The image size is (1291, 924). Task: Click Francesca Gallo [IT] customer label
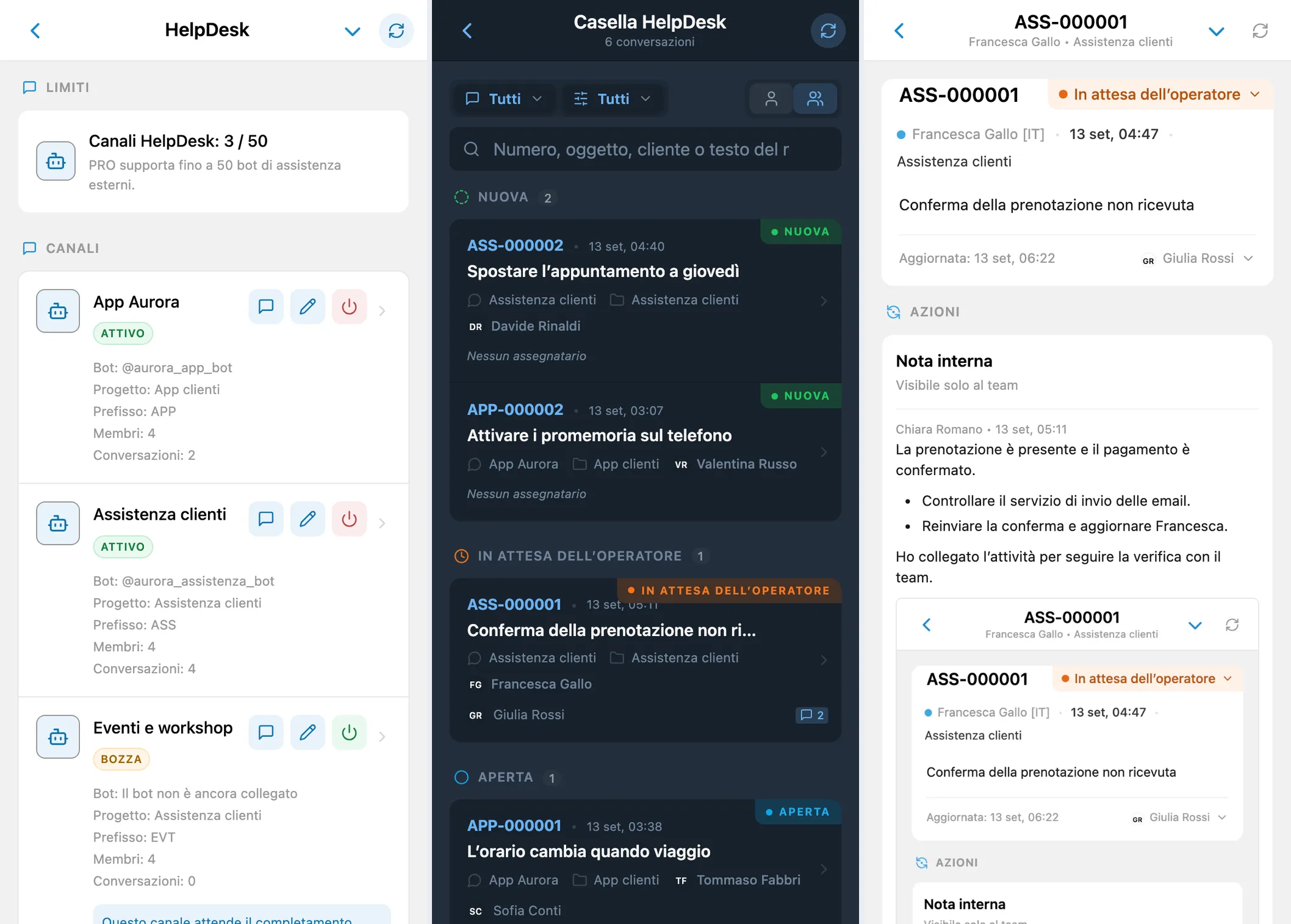978,134
